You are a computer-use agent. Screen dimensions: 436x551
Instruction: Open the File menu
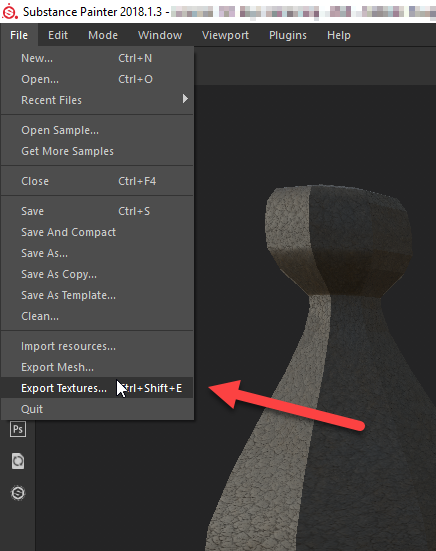coord(19,35)
